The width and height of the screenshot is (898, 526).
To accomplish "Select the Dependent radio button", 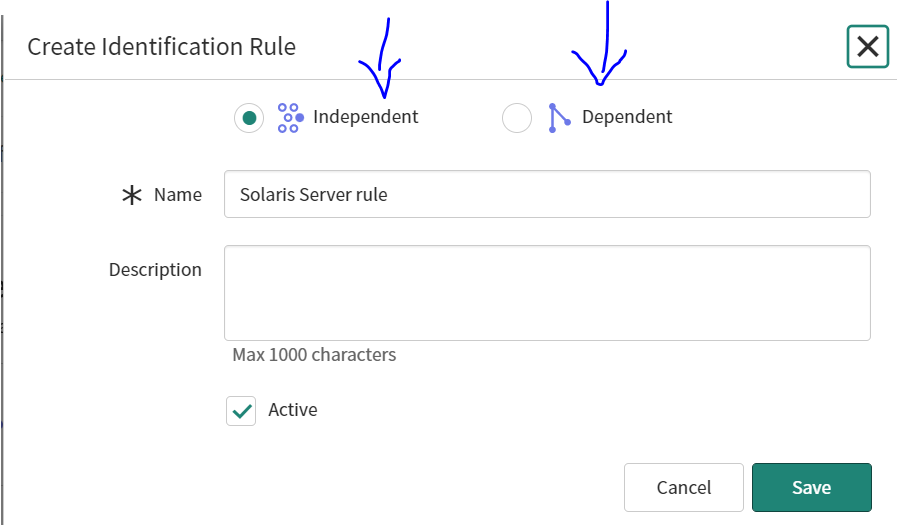I will click(517, 117).
